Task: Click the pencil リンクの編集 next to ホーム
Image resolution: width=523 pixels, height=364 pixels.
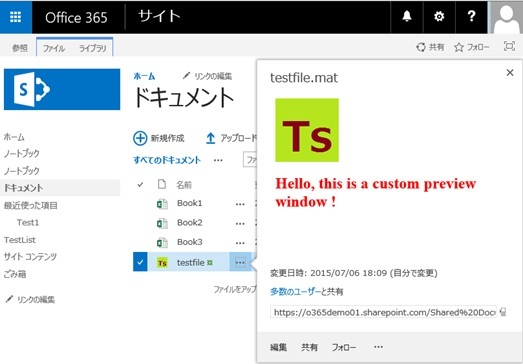Action: point(207,76)
